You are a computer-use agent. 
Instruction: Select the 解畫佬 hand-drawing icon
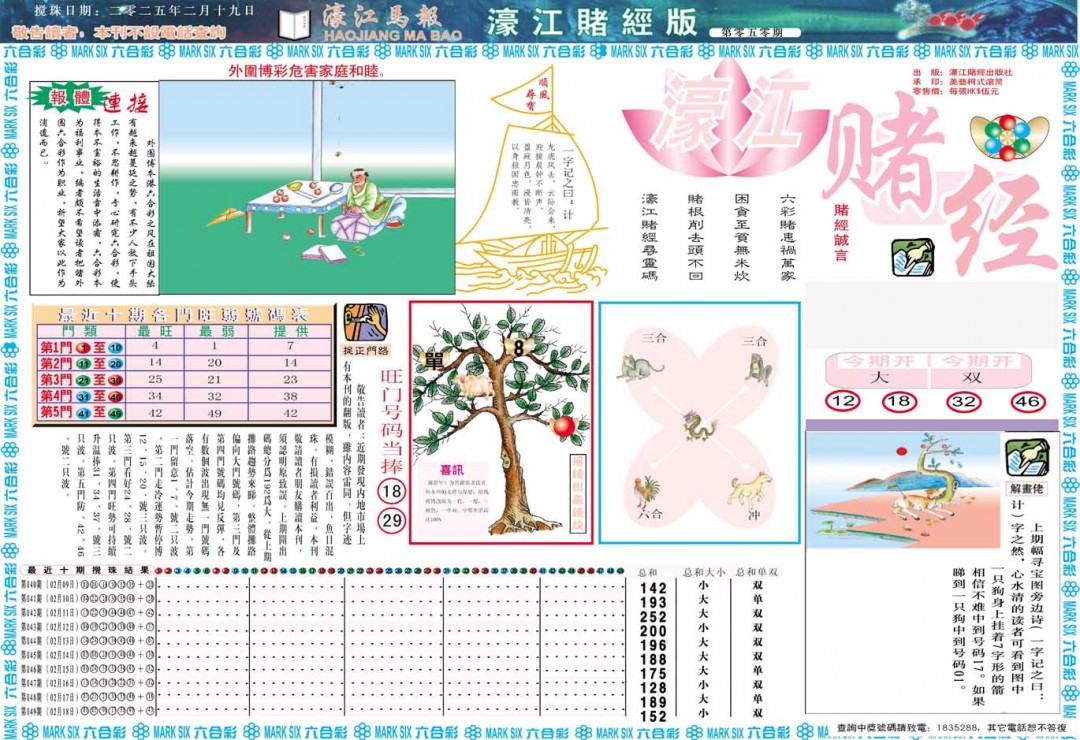coord(1027,457)
